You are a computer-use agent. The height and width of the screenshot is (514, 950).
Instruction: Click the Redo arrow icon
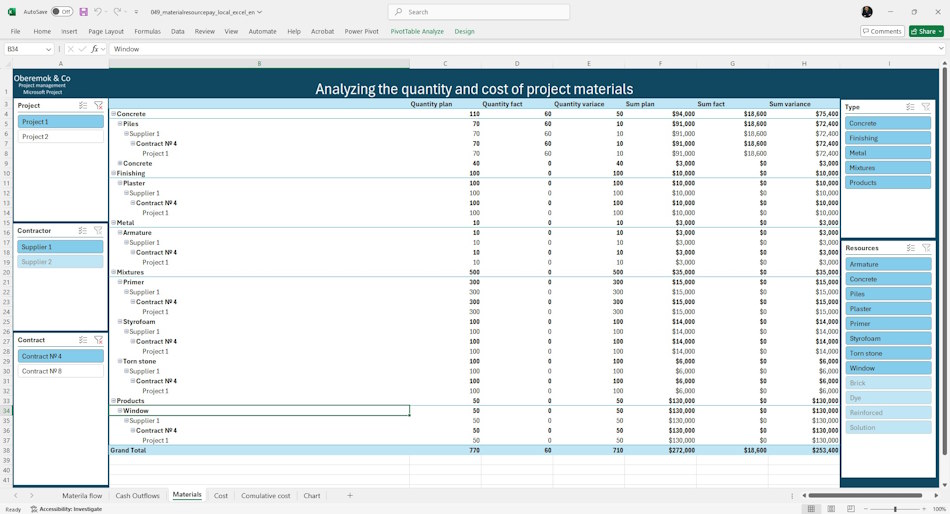click(117, 12)
